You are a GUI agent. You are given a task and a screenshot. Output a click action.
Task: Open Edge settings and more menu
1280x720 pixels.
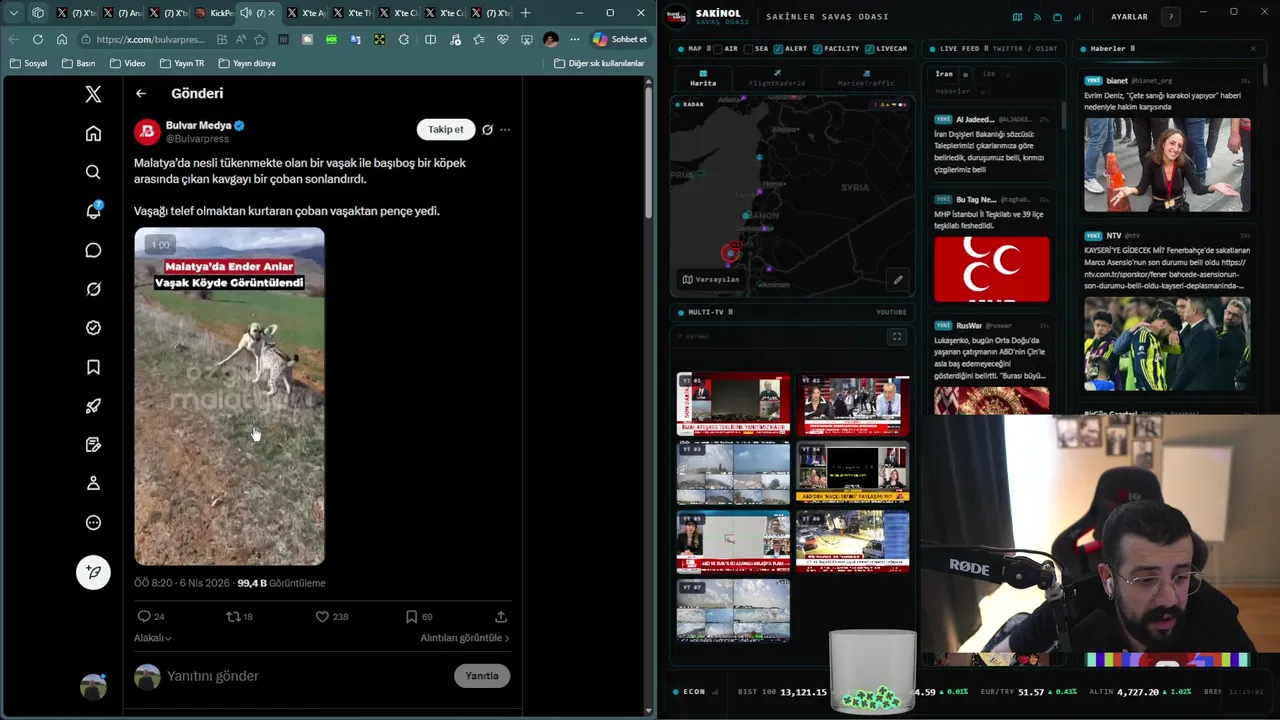574,39
